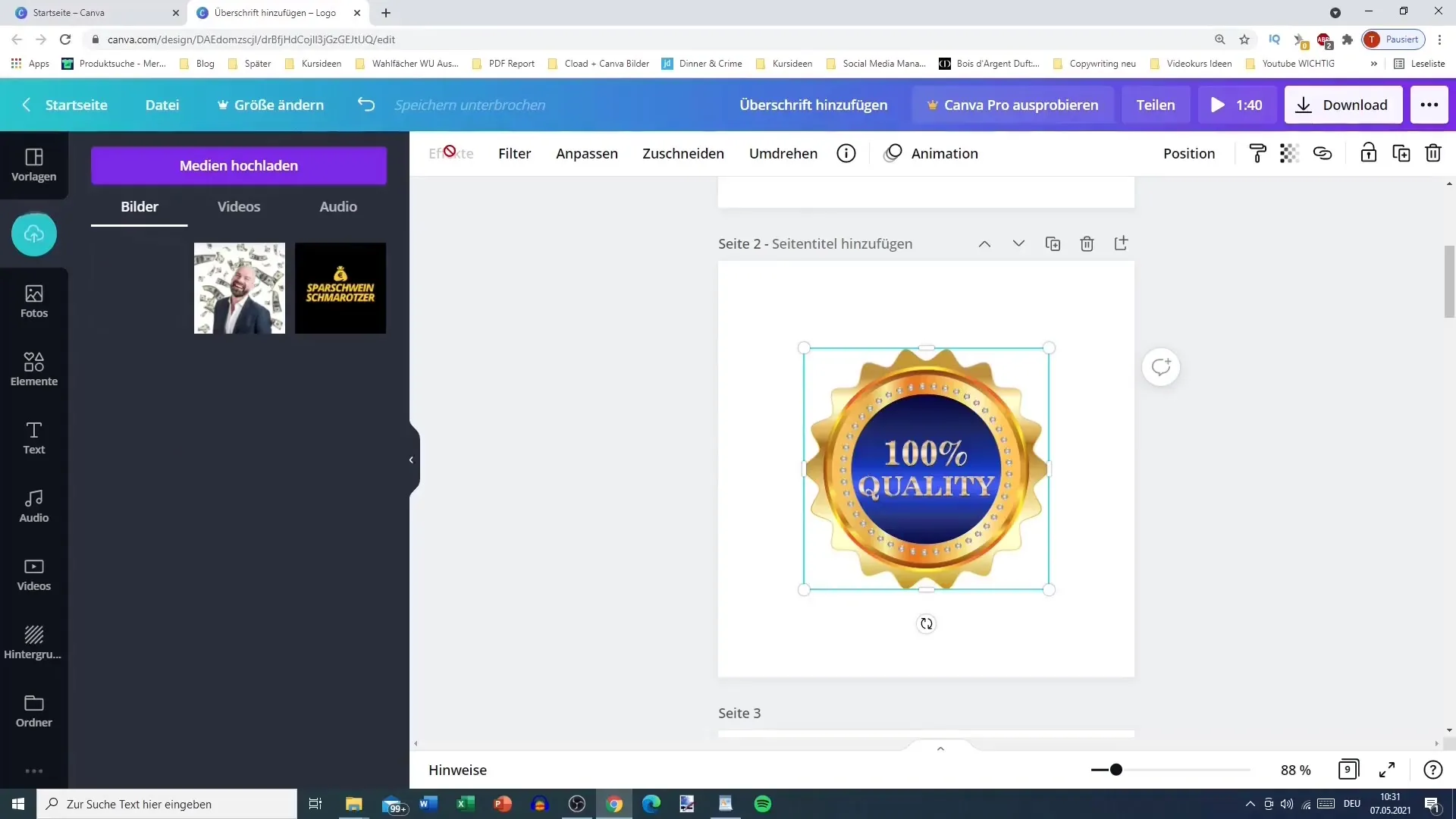
Task: Select the Position tool icon
Action: point(1188,153)
